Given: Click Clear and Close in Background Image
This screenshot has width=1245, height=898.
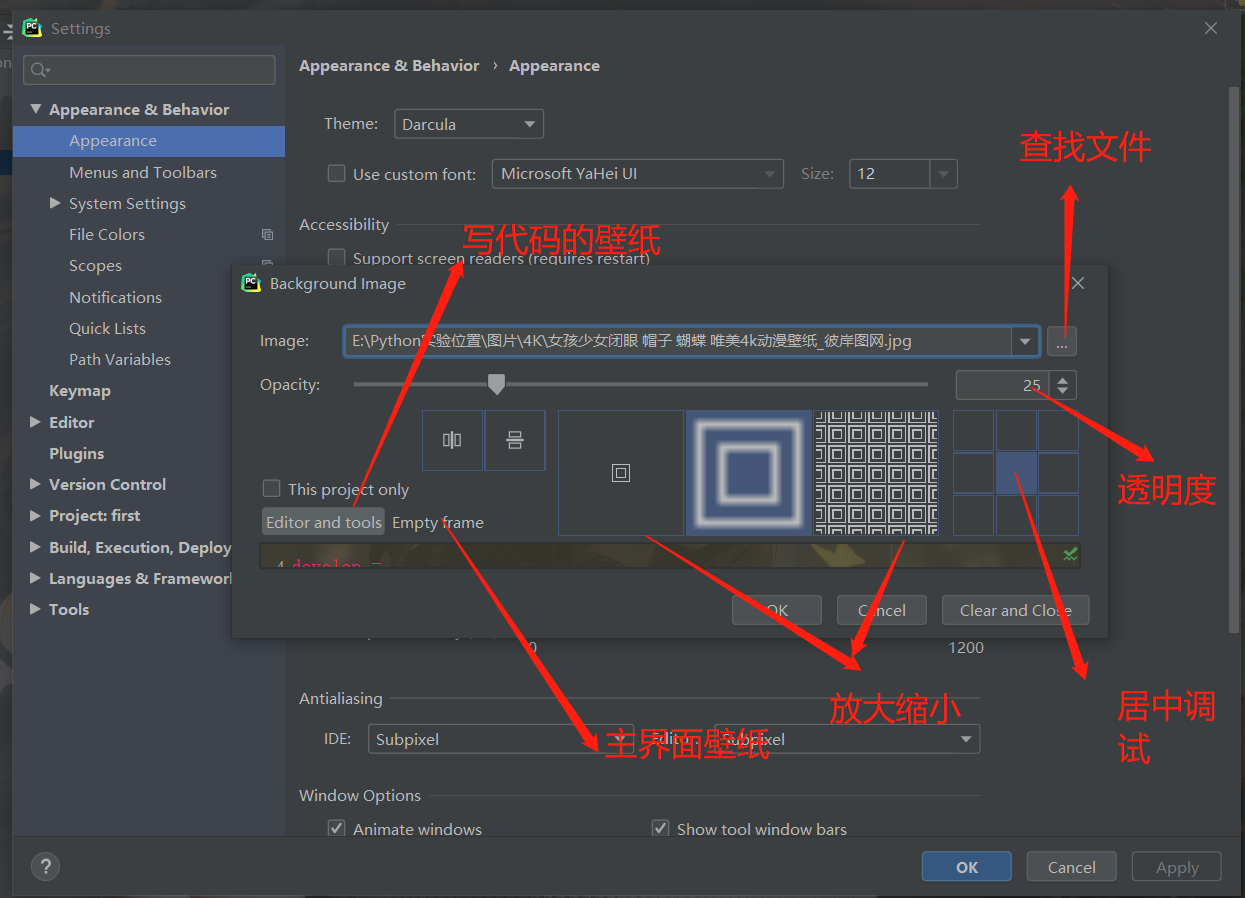Looking at the screenshot, I should tap(1015, 610).
